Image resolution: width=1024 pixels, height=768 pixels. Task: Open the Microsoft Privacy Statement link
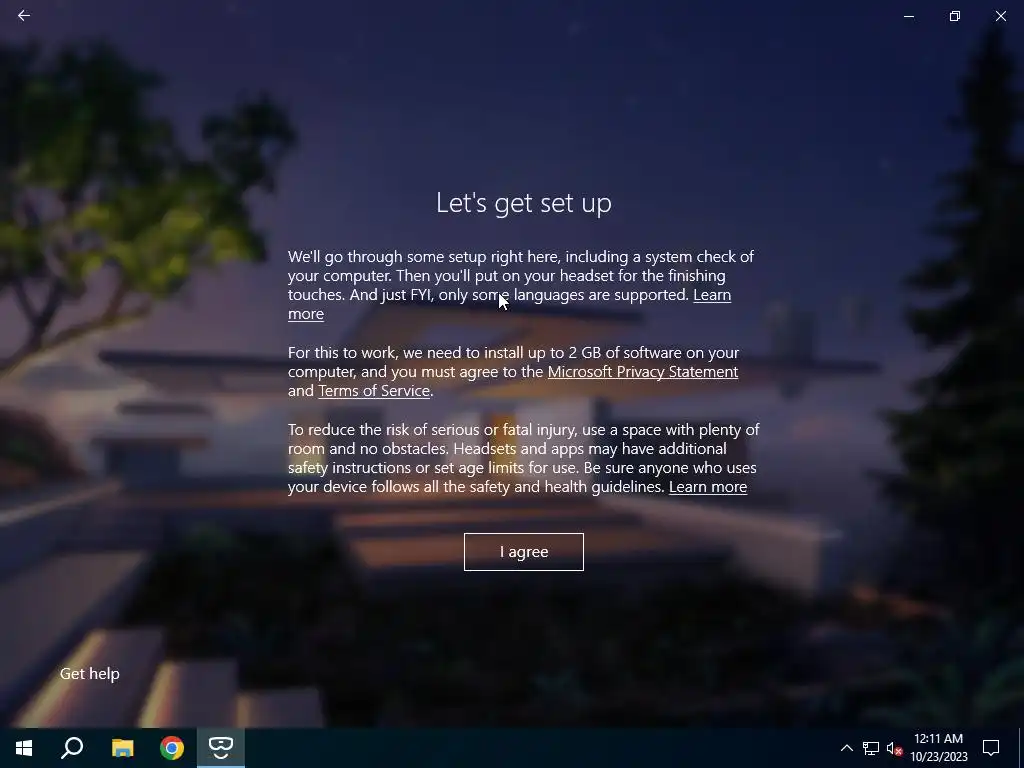[x=643, y=372]
